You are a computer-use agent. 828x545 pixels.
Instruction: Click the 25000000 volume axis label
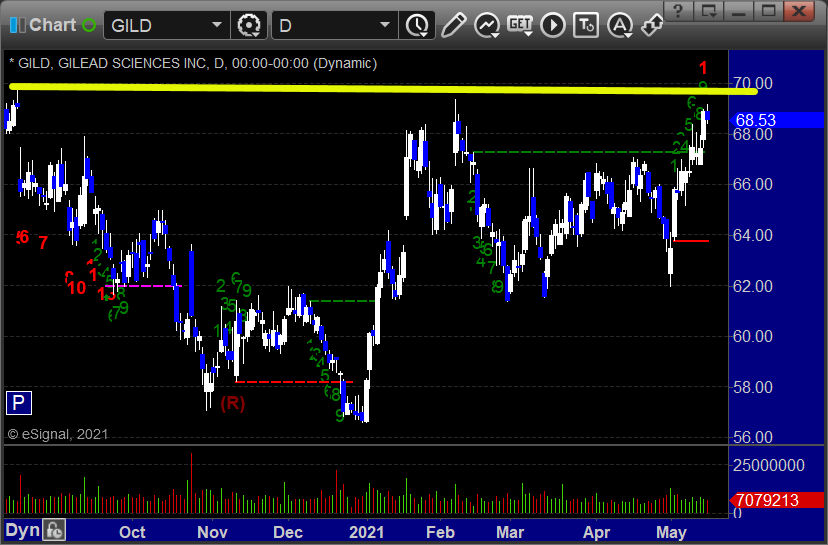click(x=768, y=465)
